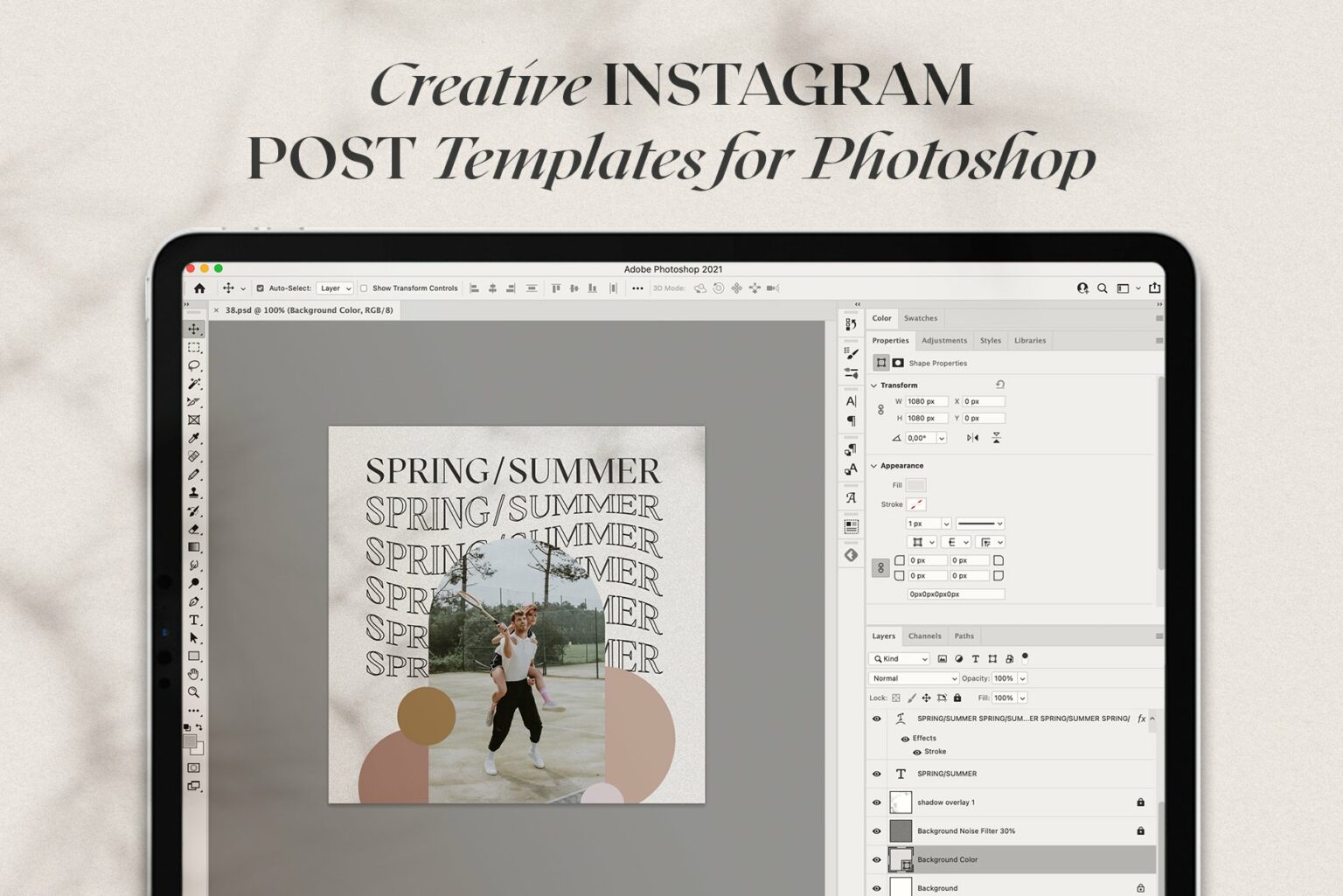Open the Swatches panel tab

(921, 317)
